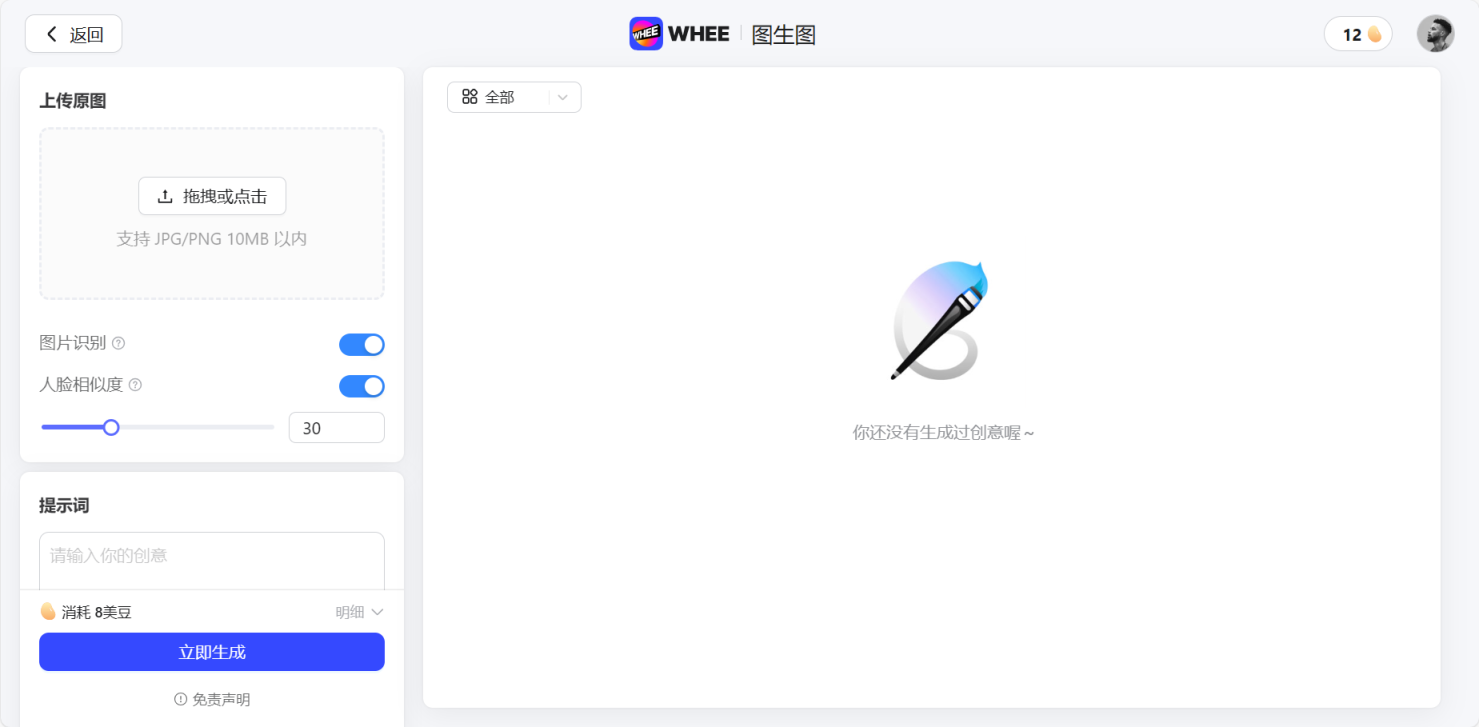The image size is (1479, 727).
Task: Expand the 明细 cost details
Action: click(x=359, y=612)
